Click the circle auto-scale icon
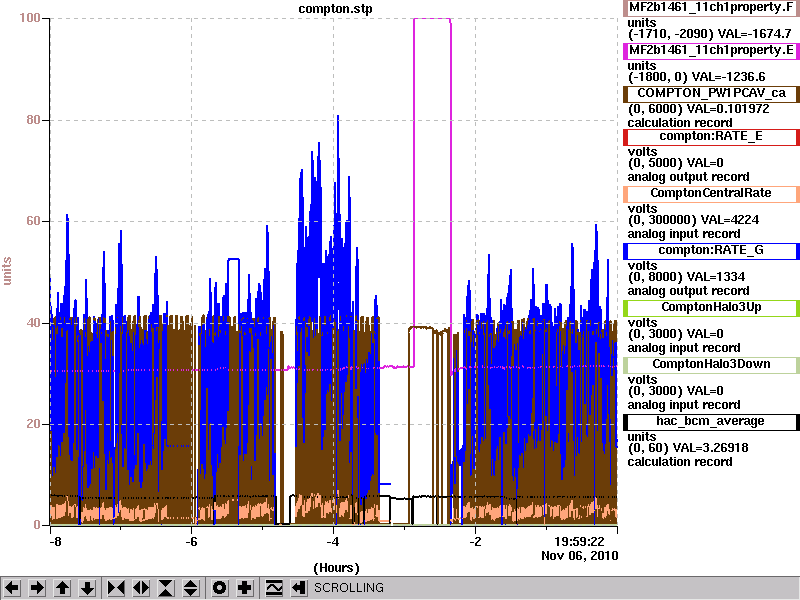800x600 pixels. tap(219, 588)
